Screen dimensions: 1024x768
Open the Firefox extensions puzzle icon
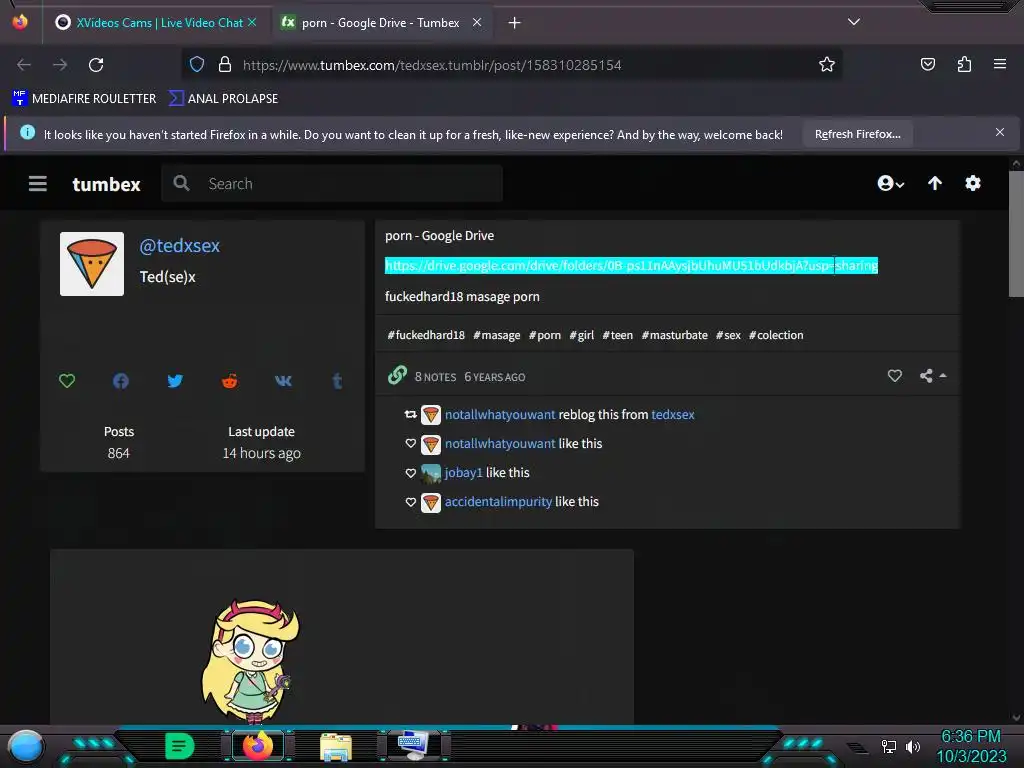tap(964, 64)
